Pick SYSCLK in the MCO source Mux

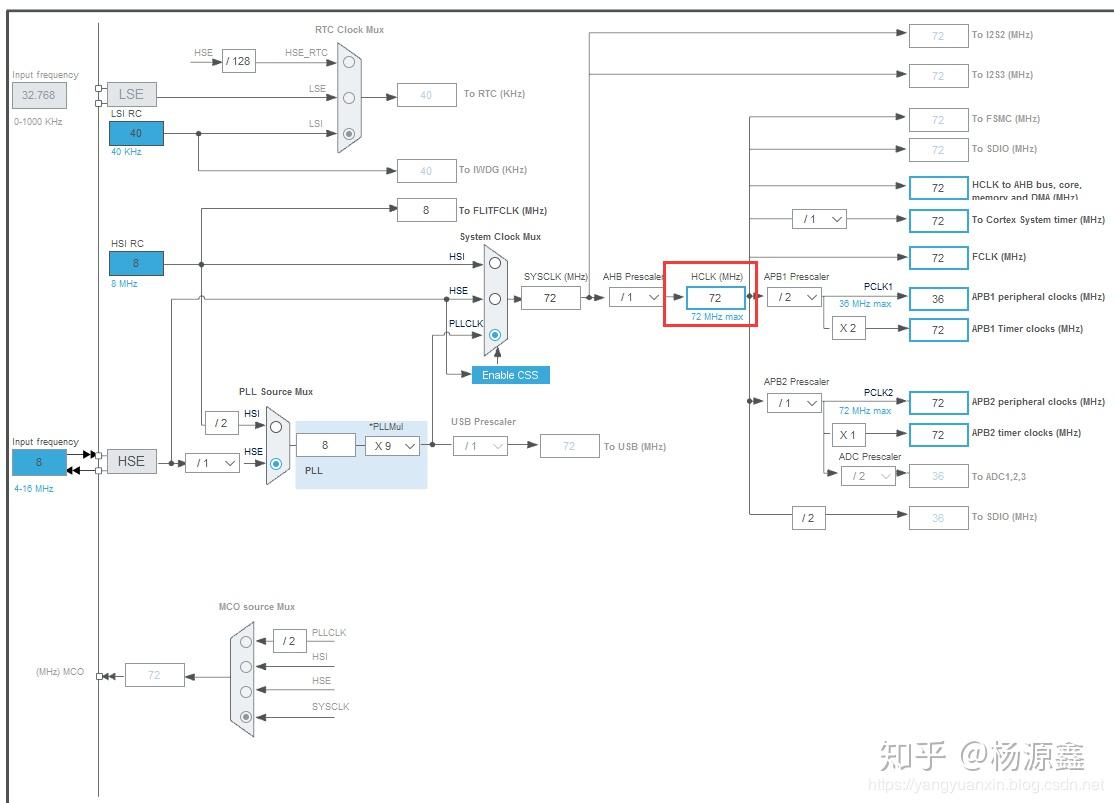[246, 716]
